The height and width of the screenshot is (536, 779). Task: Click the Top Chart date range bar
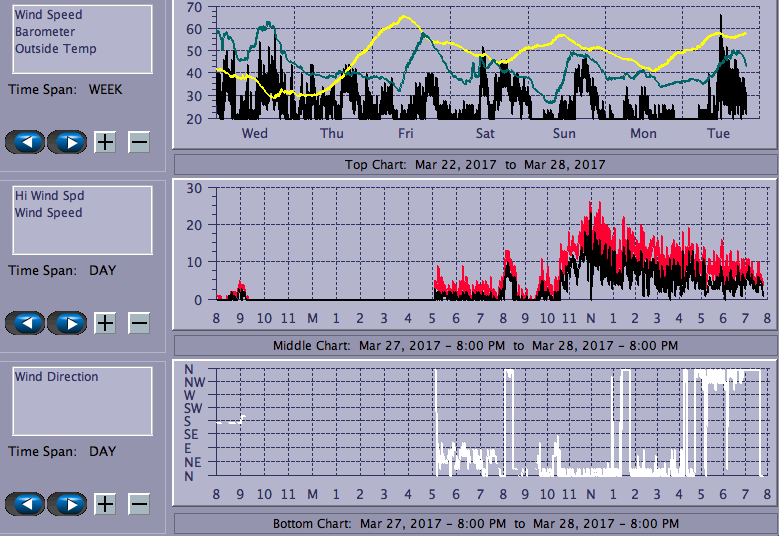pos(475,164)
